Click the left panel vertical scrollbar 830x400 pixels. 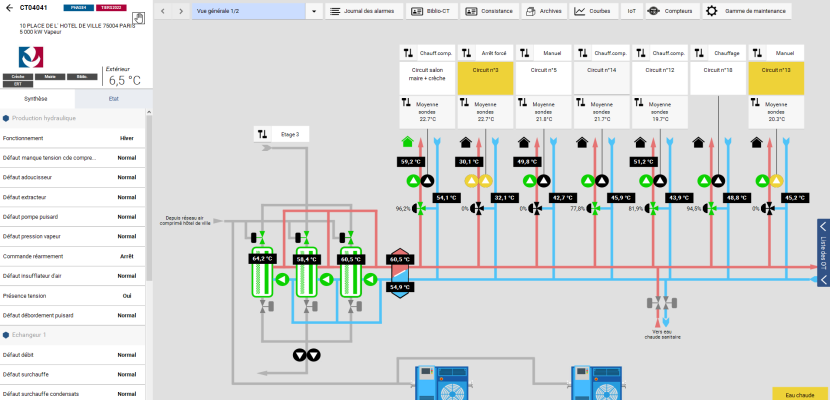[x=149, y=196]
